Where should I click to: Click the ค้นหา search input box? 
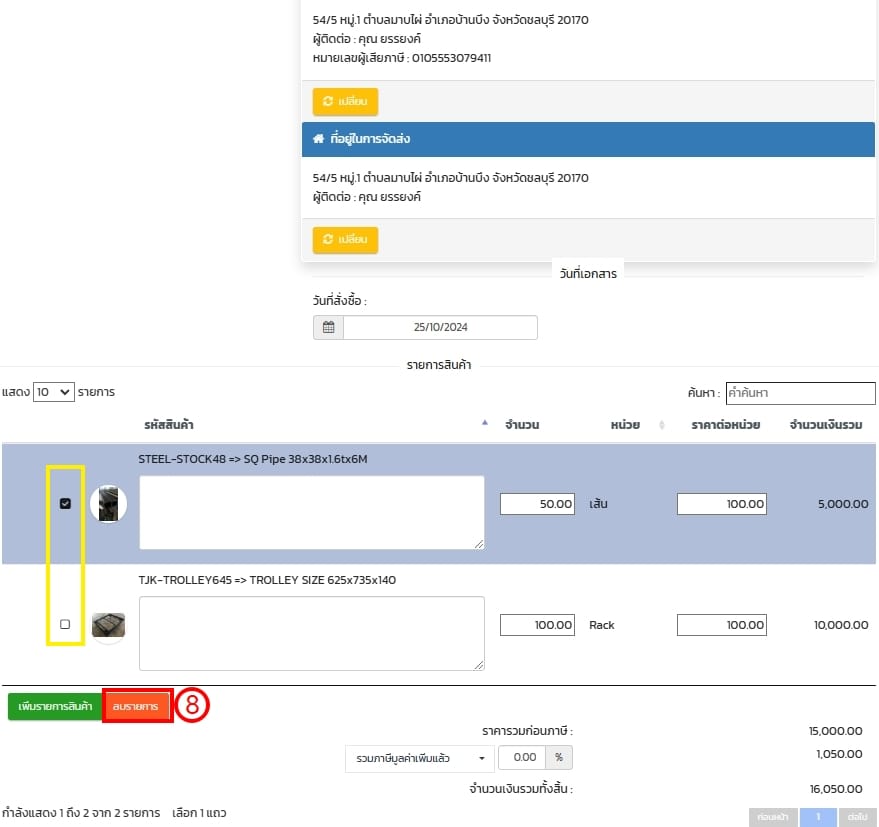pos(799,393)
